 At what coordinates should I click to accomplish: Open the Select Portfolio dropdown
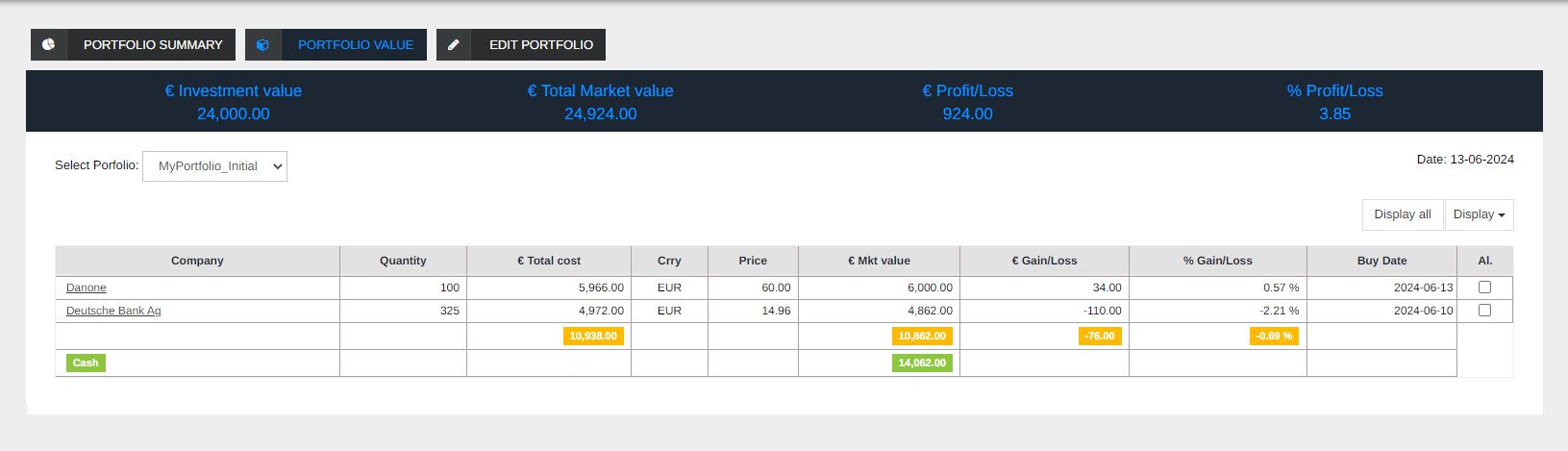tap(214, 166)
